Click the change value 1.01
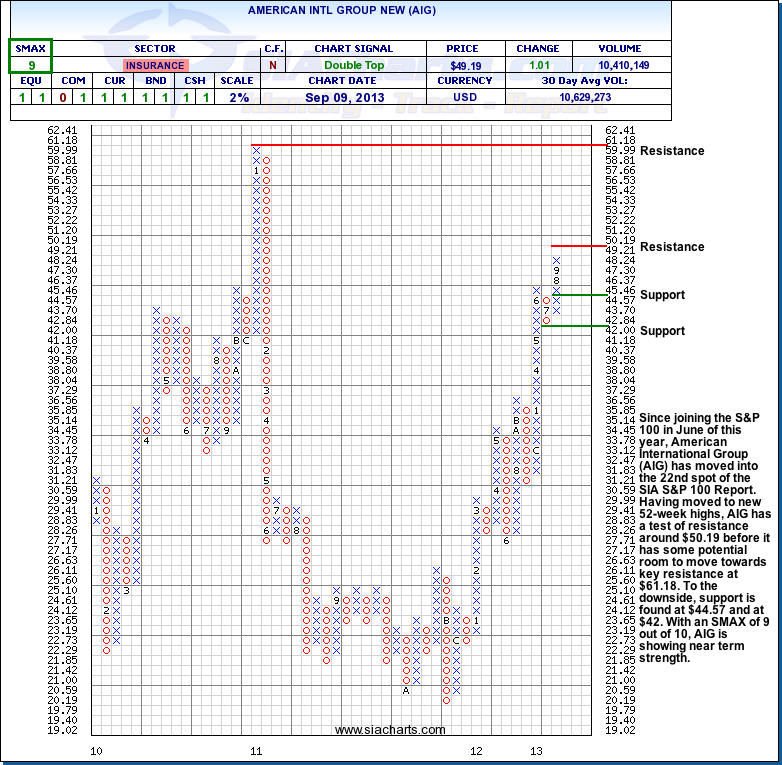The height and width of the screenshot is (765, 782). (x=537, y=65)
